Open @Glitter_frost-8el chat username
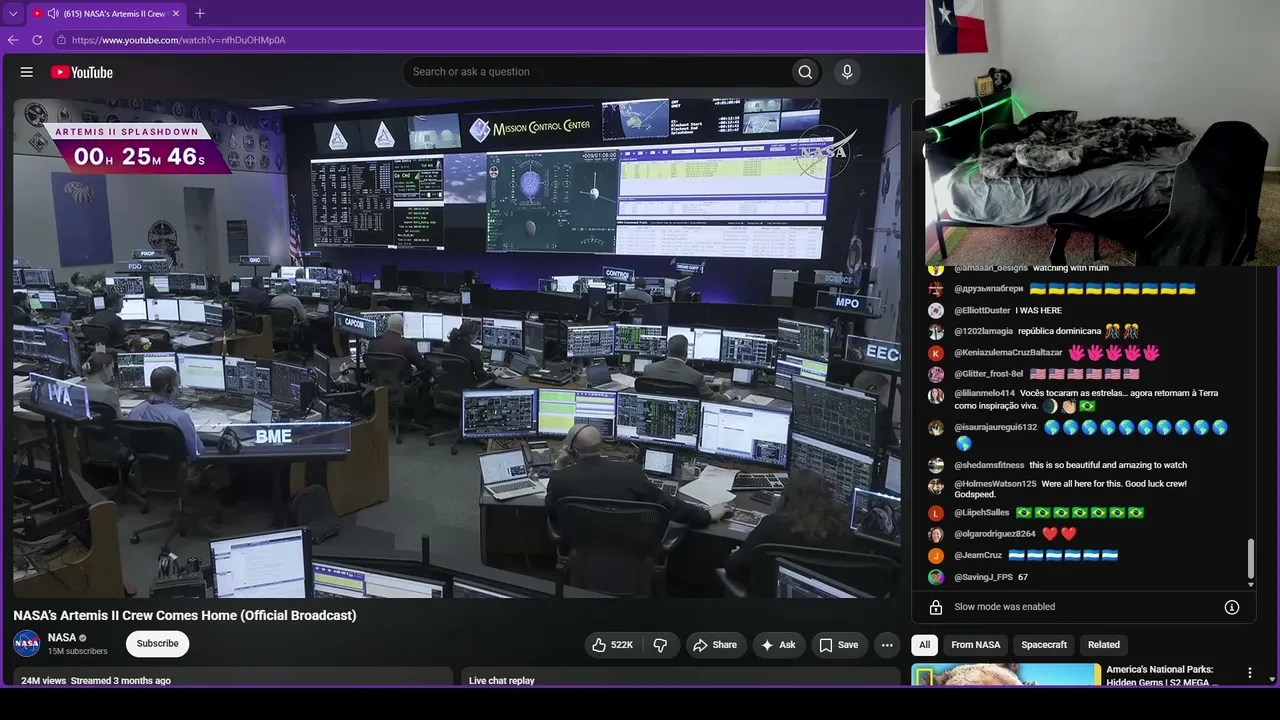This screenshot has width=1280, height=720. [989, 374]
